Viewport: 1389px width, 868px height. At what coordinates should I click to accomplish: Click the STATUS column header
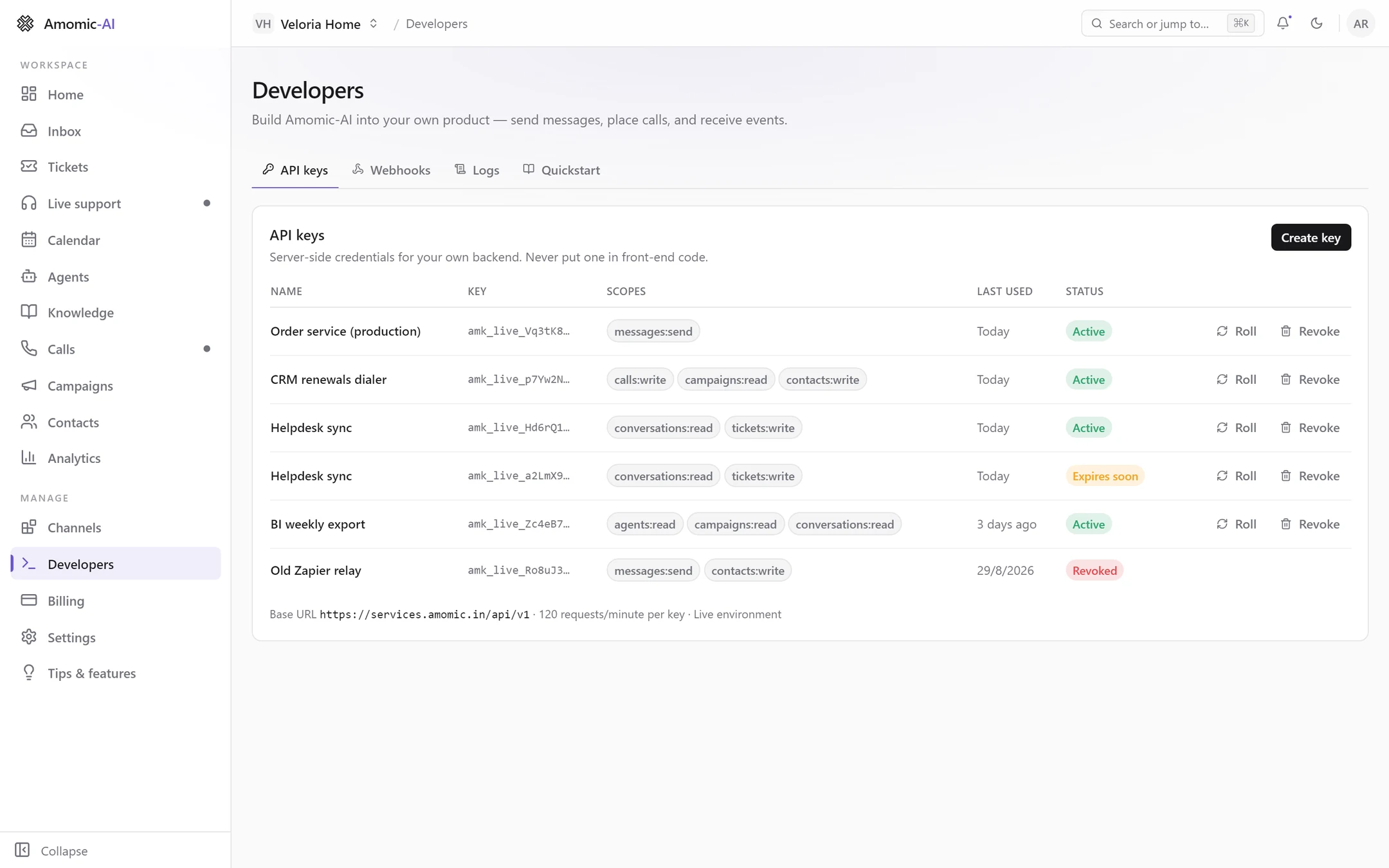(1084, 291)
